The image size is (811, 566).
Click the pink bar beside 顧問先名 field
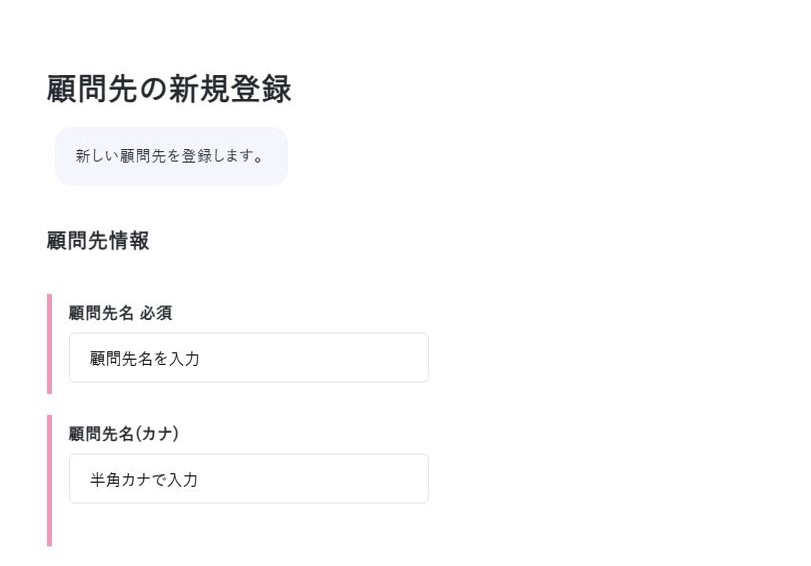(x=49, y=344)
